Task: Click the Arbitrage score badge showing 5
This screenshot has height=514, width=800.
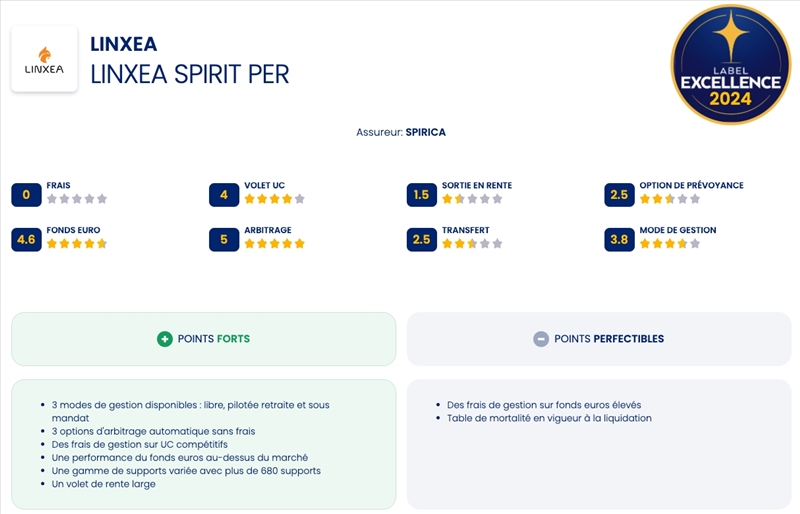Action: [224, 240]
